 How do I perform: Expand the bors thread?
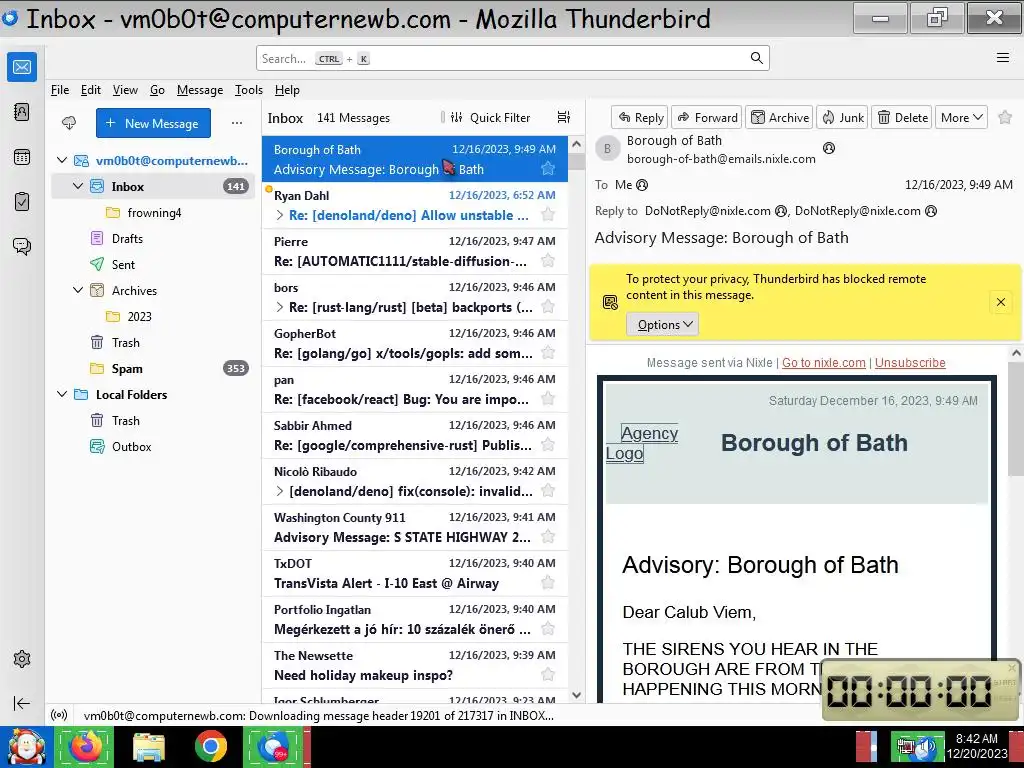(280, 307)
